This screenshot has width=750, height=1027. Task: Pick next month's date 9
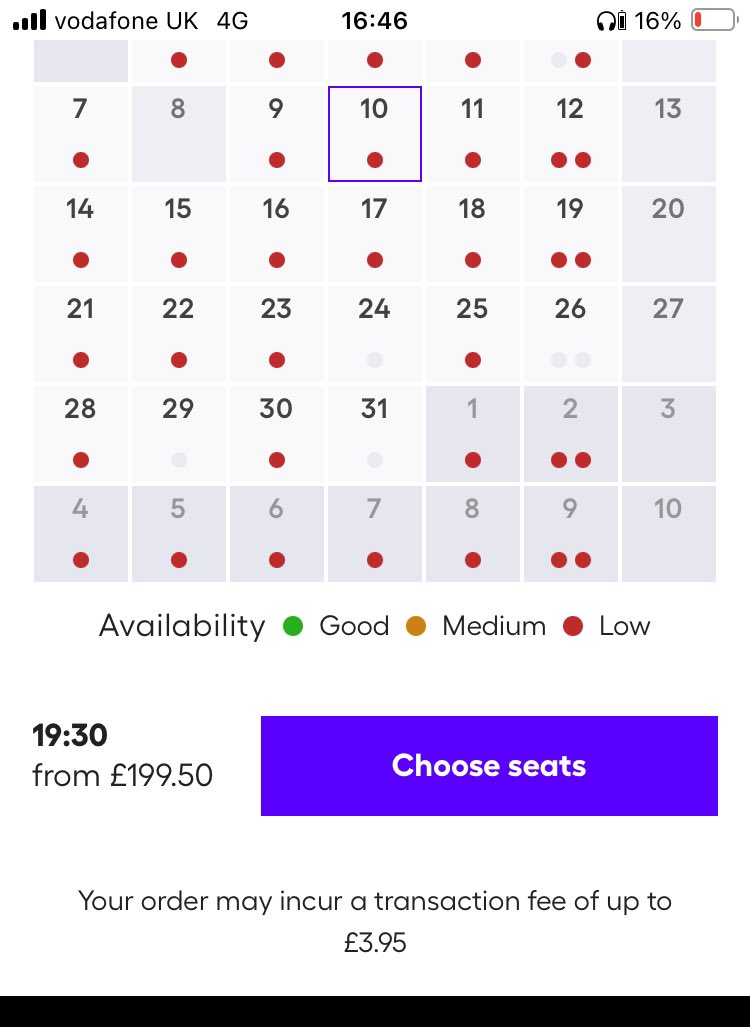pos(571,534)
